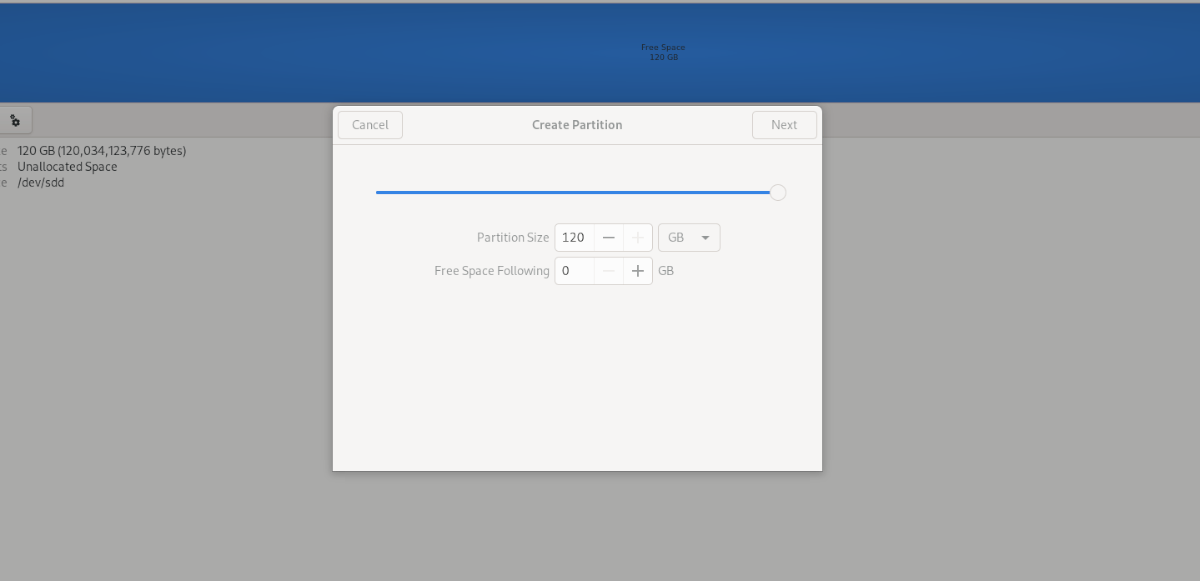Click the Free Space Following label
The image size is (1200, 581).
[x=492, y=271]
